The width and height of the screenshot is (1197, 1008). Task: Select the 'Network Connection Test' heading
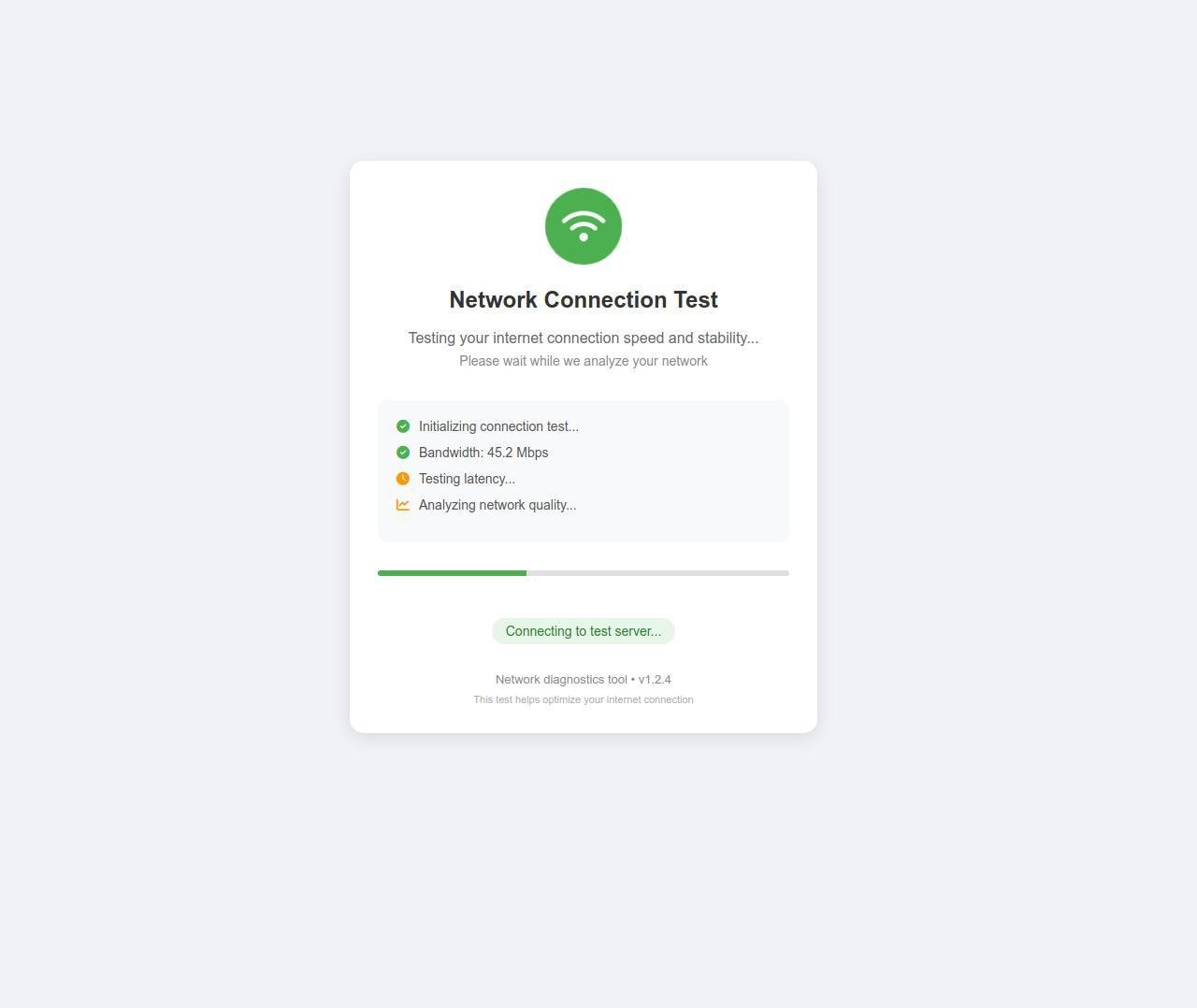(x=584, y=300)
